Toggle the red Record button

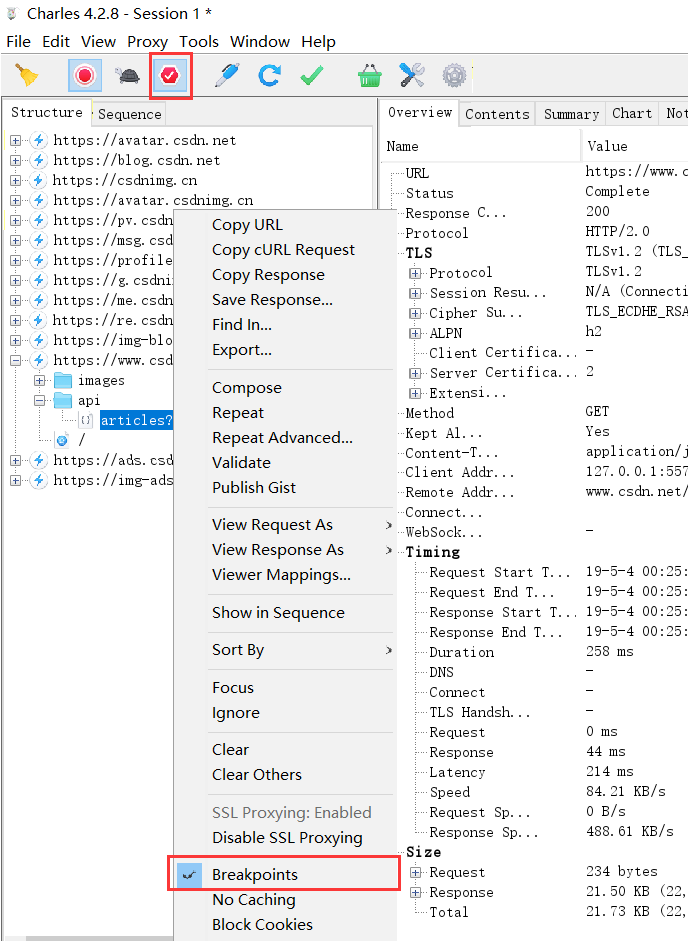tap(85, 76)
